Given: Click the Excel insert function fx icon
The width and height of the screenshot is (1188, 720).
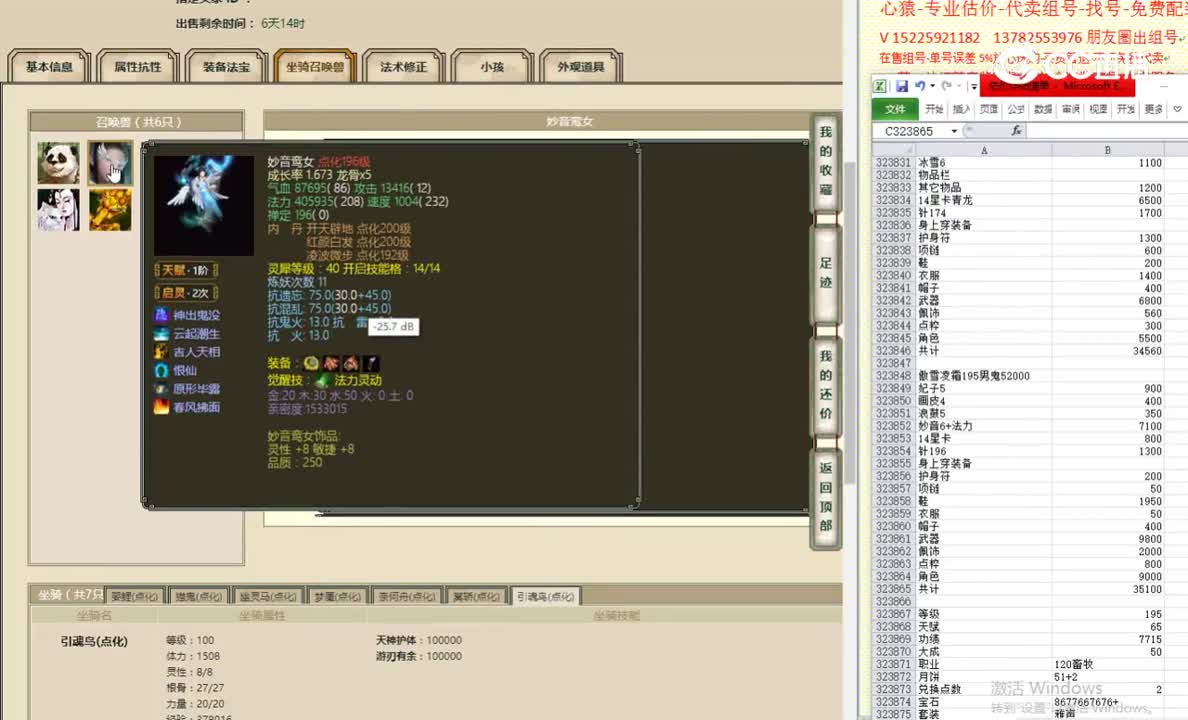Looking at the screenshot, I should tap(1016, 131).
